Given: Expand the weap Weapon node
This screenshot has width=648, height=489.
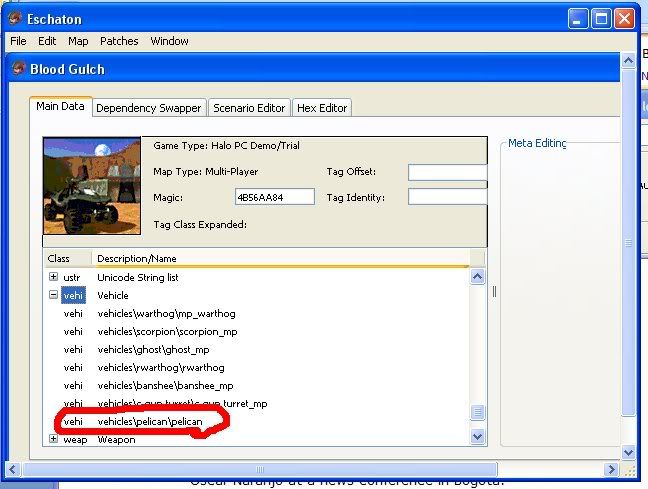Looking at the screenshot, I should [x=53, y=439].
